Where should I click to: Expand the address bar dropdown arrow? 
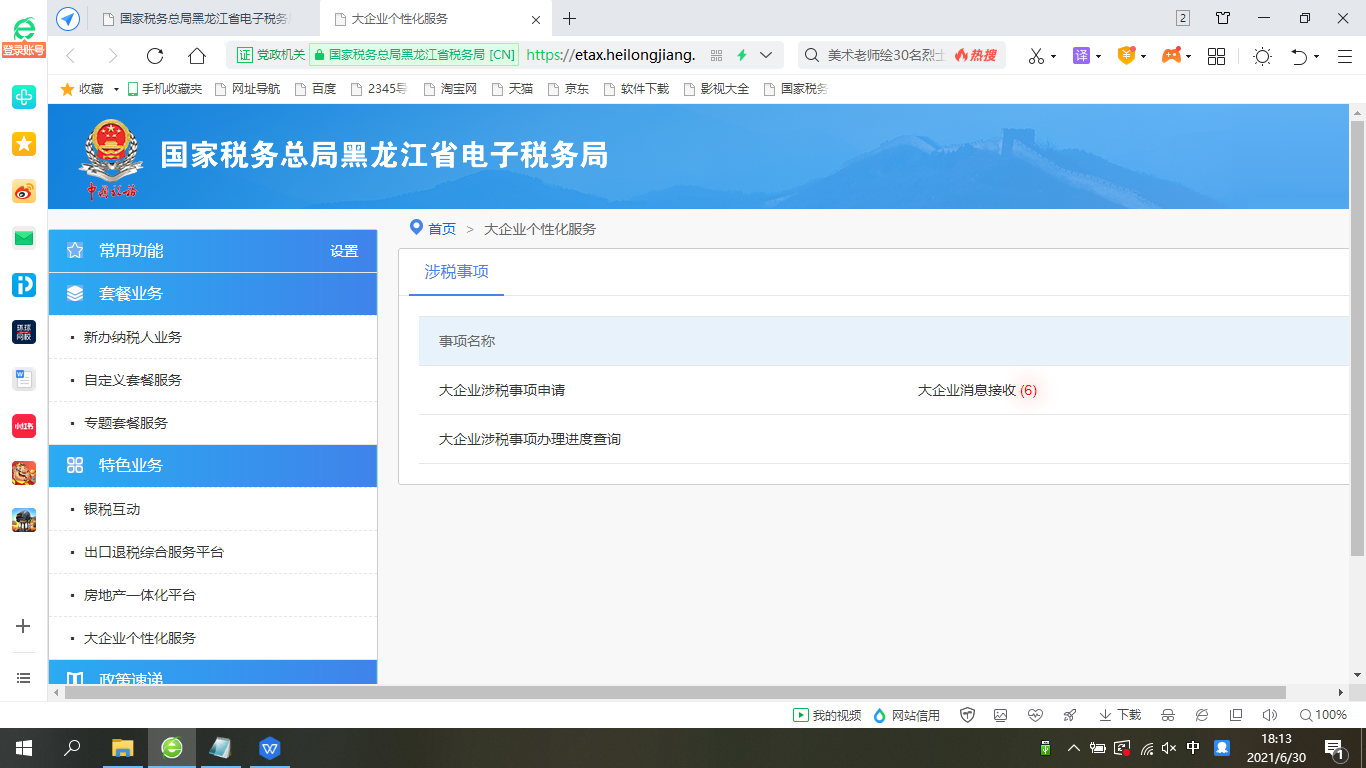766,55
